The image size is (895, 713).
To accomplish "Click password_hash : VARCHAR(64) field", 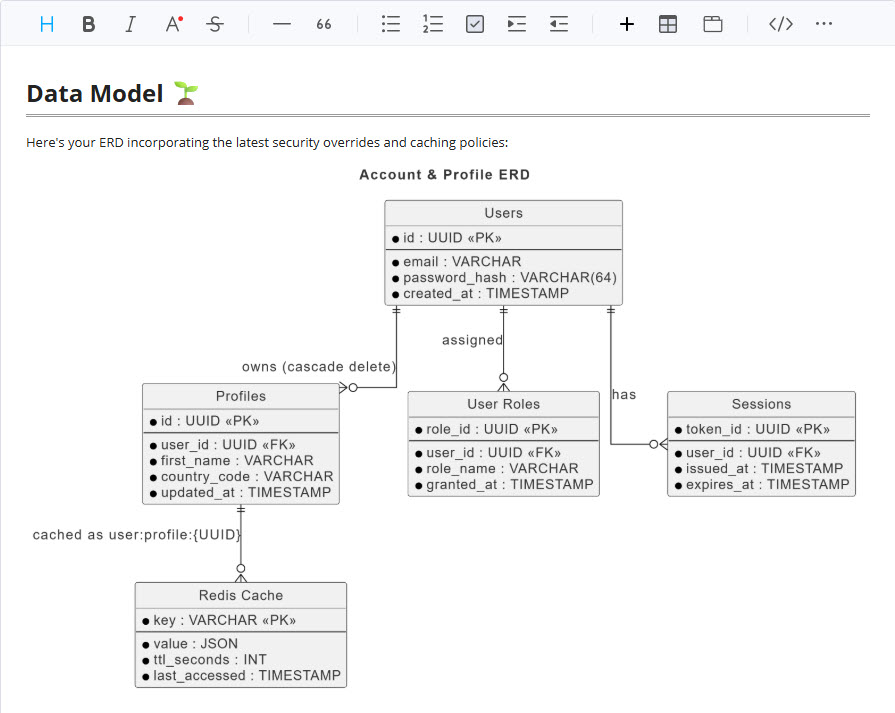I will (x=505, y=277).
